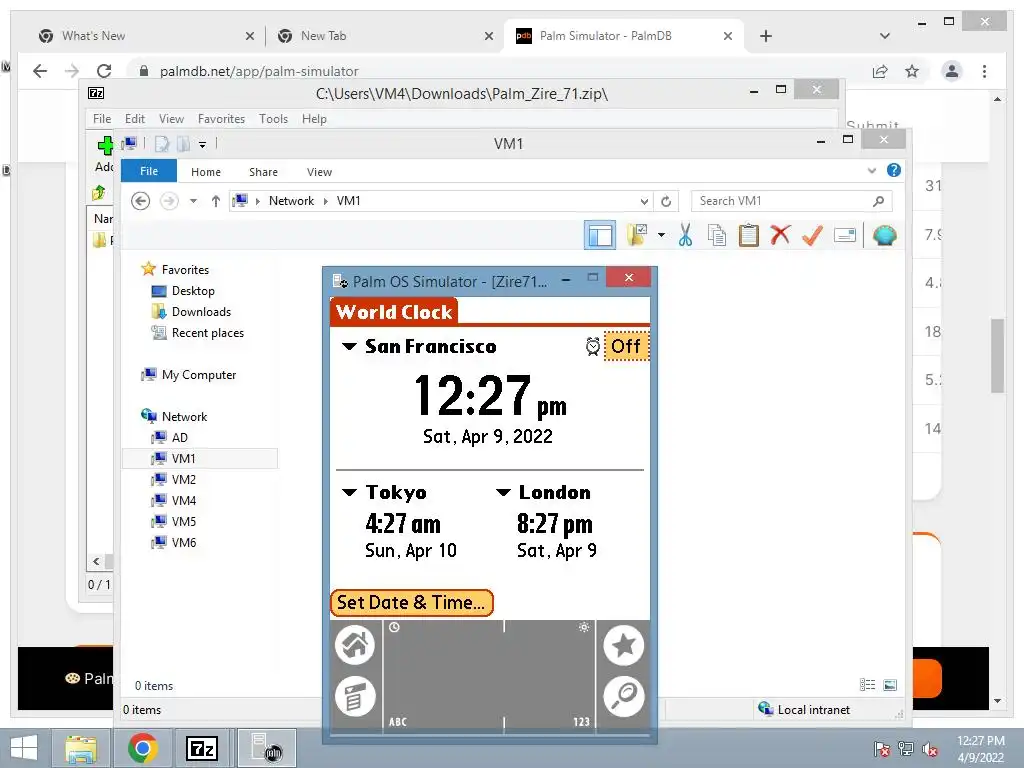Viewport: 1024px width, 768px height.
Task: Click the Cut scissors icon in VM1 toolbar
Action: pos(685,235)
